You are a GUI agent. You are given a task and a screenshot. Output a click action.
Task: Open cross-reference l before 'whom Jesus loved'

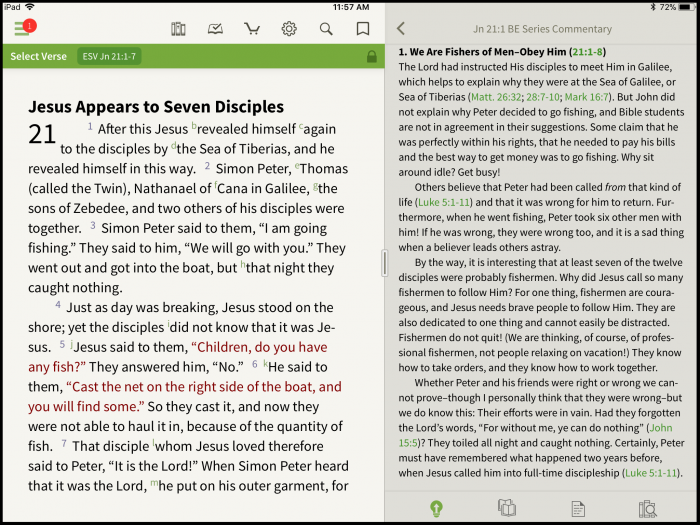coord(154,443)
